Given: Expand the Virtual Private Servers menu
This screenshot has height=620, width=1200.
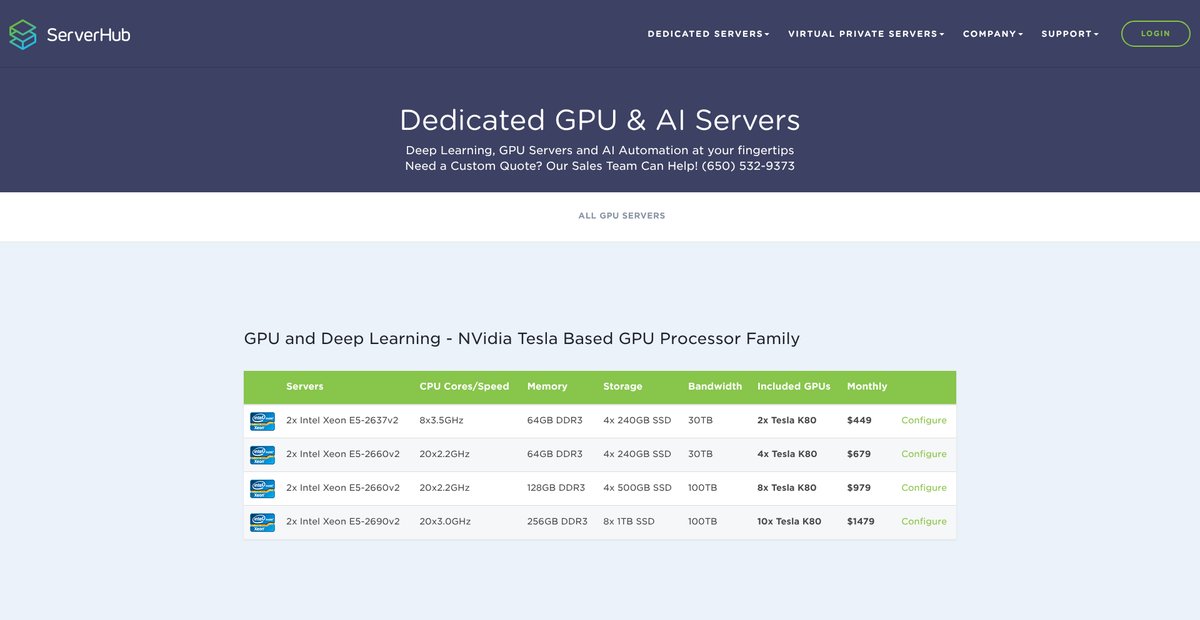Looking at the screenshot, I should pos(866,34).
